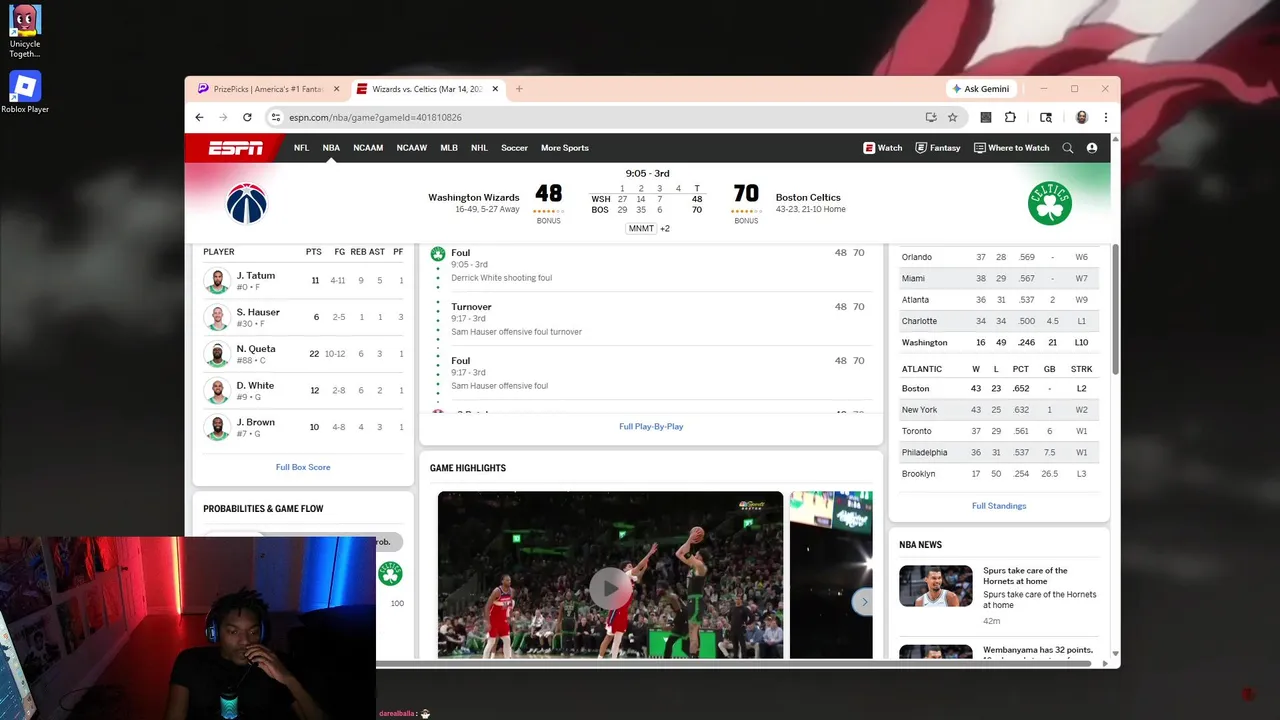Open the side search icon in Chrome toolbar
Image resolution: width=1280 pixels, height=720 pixels.
click(x=1046, y=117)
